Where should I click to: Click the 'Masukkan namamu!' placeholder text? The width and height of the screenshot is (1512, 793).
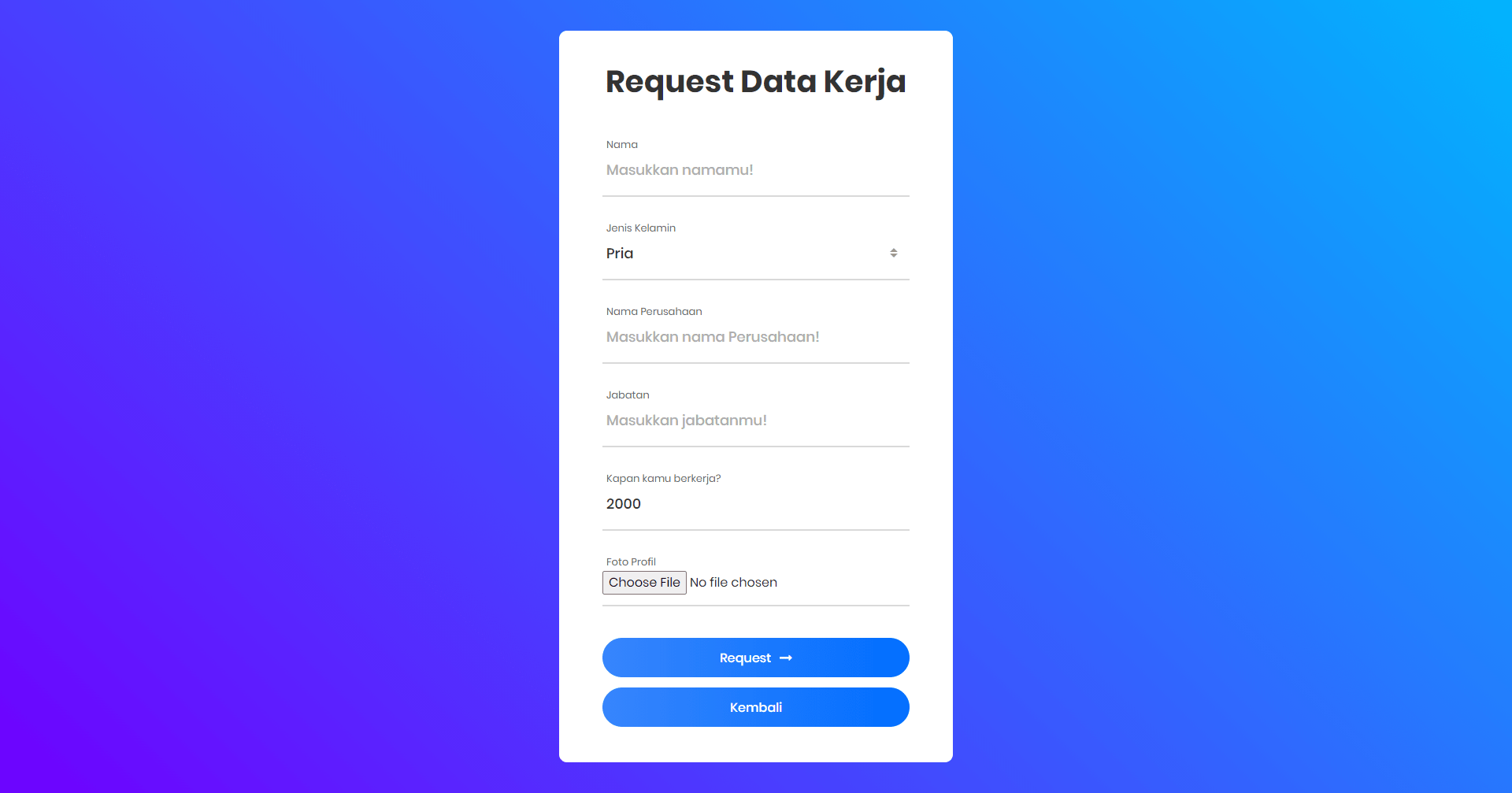(680, 170)
